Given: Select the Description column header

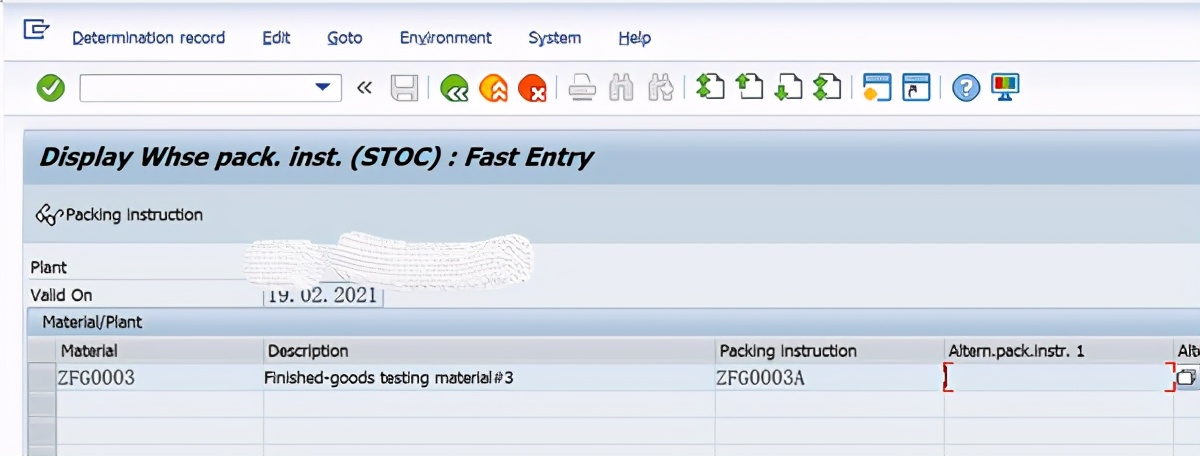Looking at the screenshot, I should tap(490, 351).
